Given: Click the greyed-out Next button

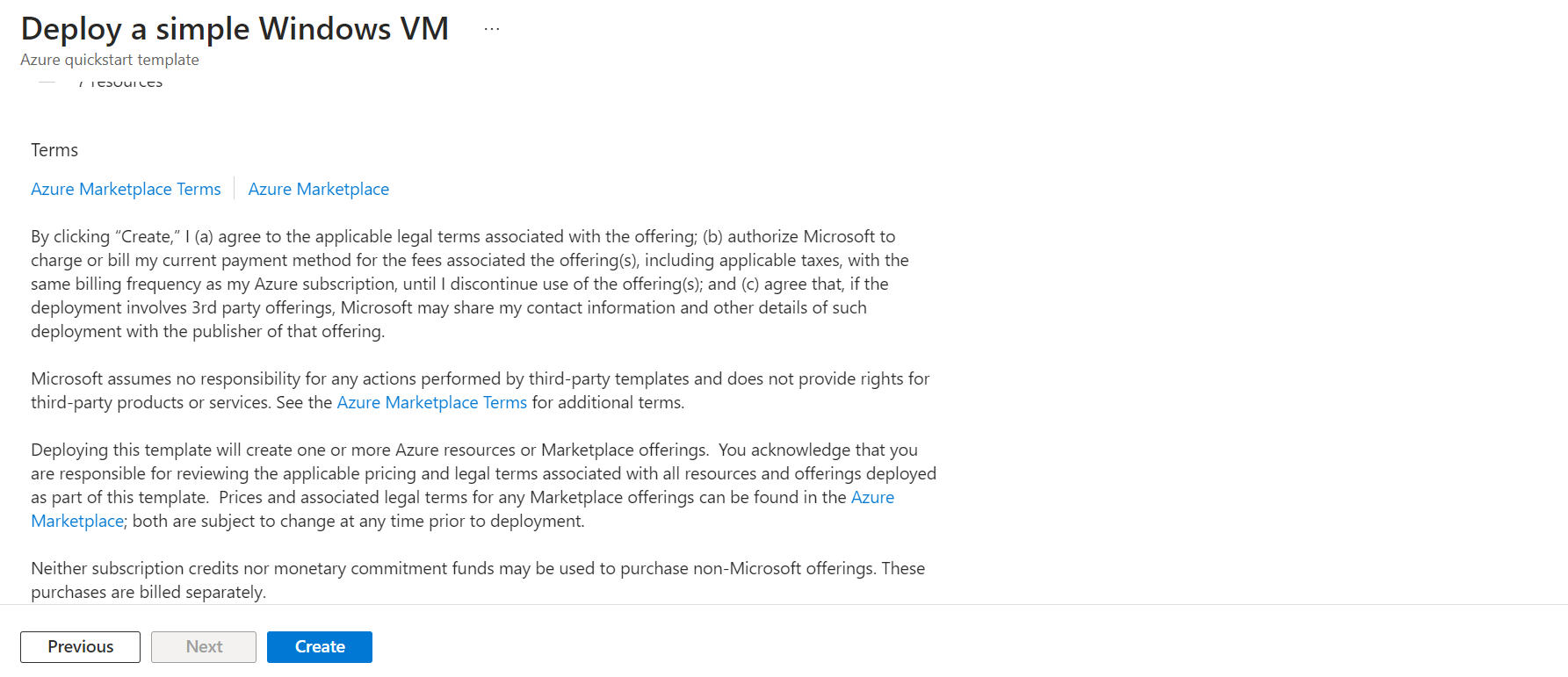Looking at the screenshot, I should pos(204,647).
